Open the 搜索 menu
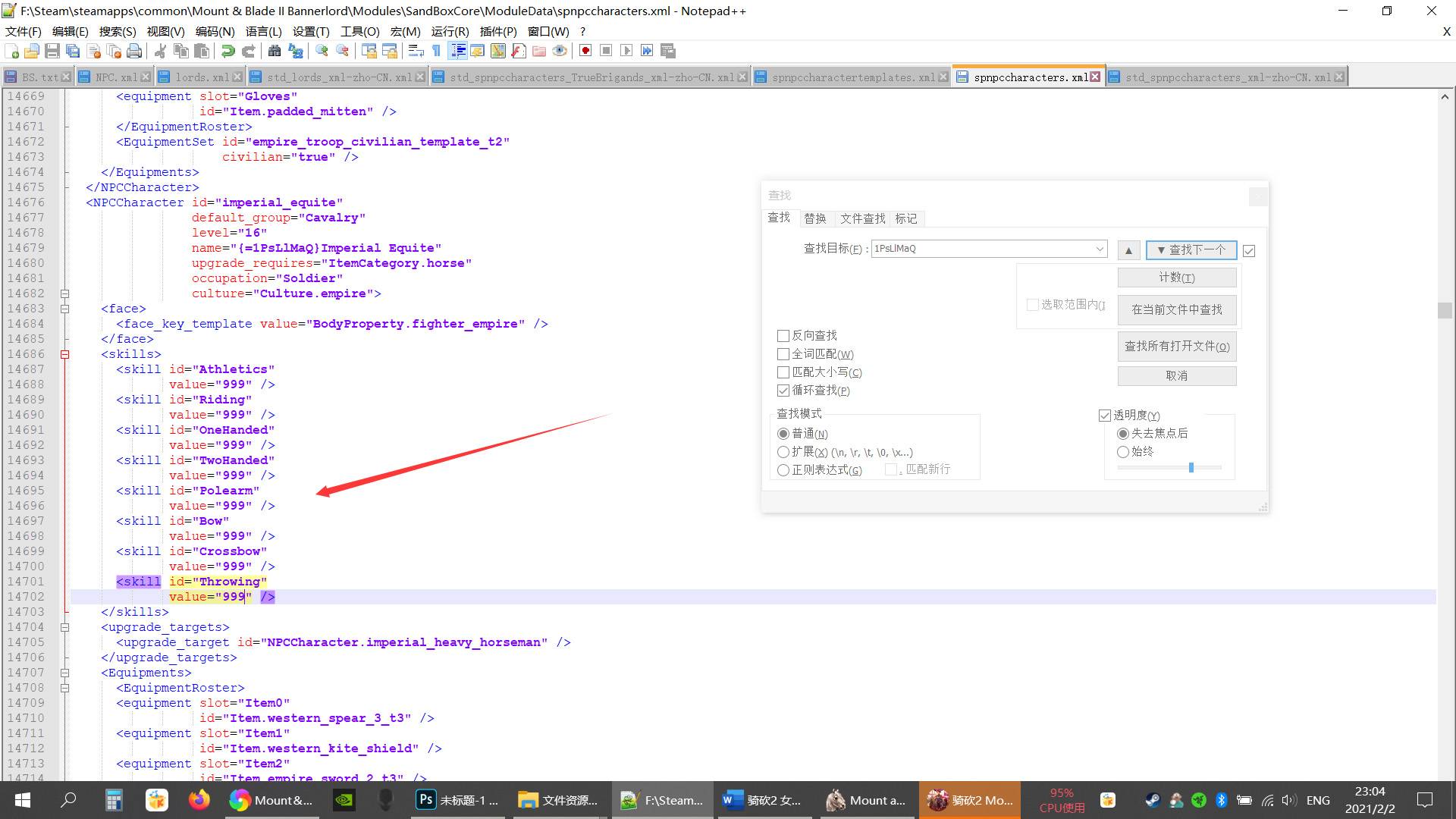This screenshot has width=1456, height=819. [118, 31]
